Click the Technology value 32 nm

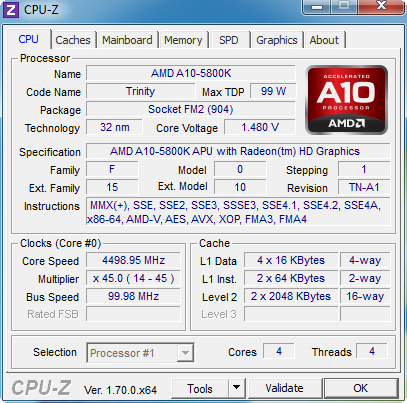tap(115, 127)
